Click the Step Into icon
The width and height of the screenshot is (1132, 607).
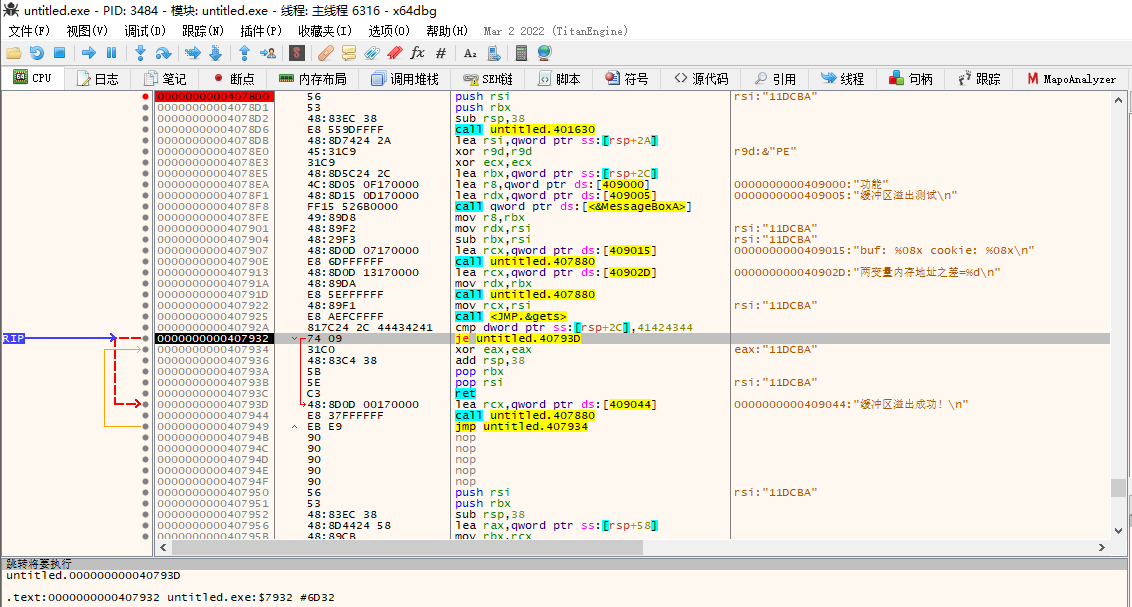pos(141,53)
